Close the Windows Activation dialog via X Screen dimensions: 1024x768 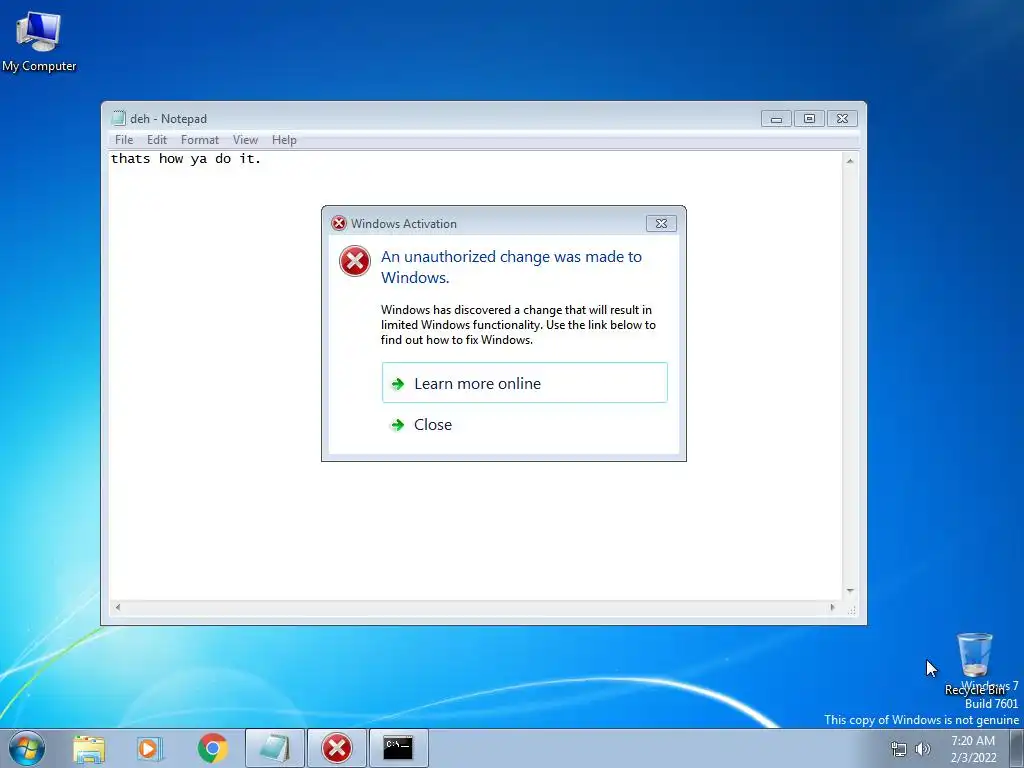(x=661, y=223)
